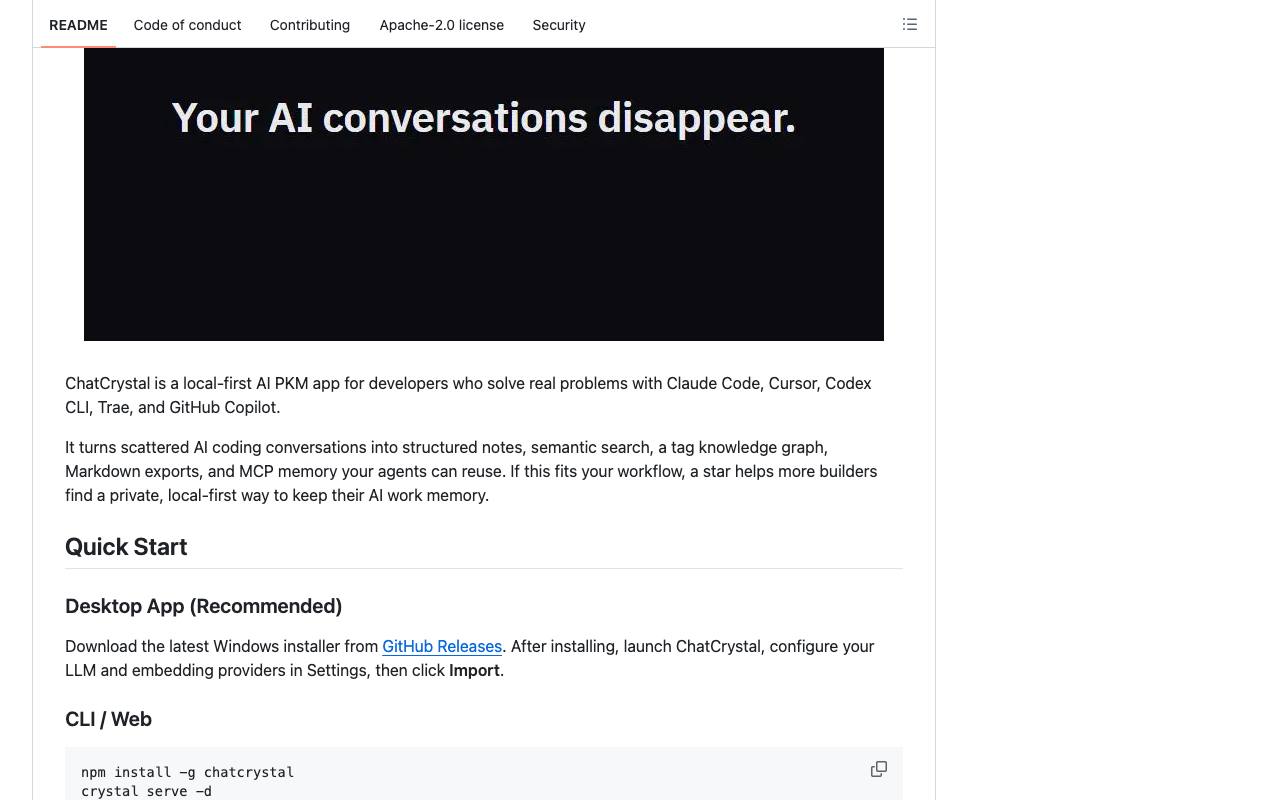Click the paragraph starting 'ChatCrystal is a local-first'
1280x800 pixels.
coord(484,395)
